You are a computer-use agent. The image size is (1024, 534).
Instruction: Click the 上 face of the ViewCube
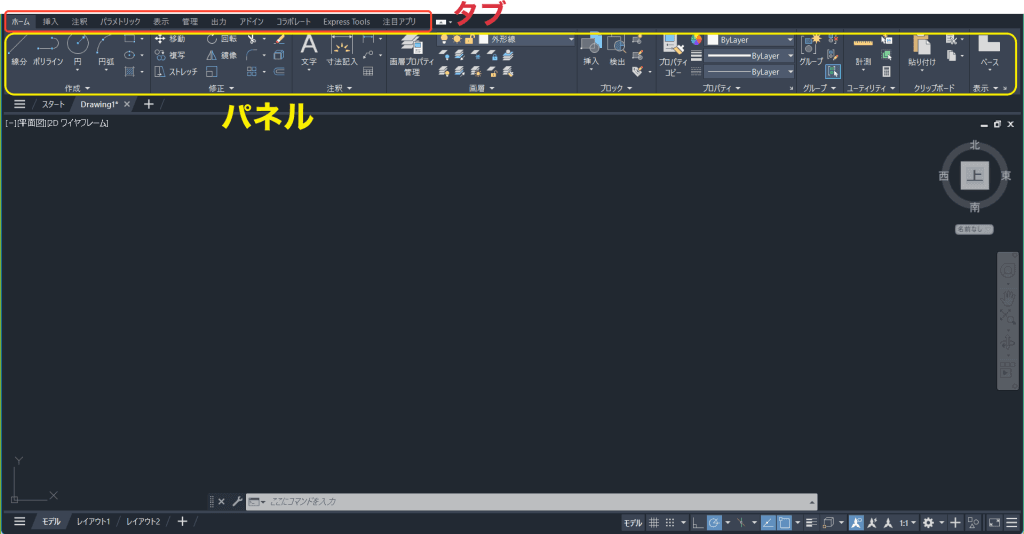click(974, 175)
